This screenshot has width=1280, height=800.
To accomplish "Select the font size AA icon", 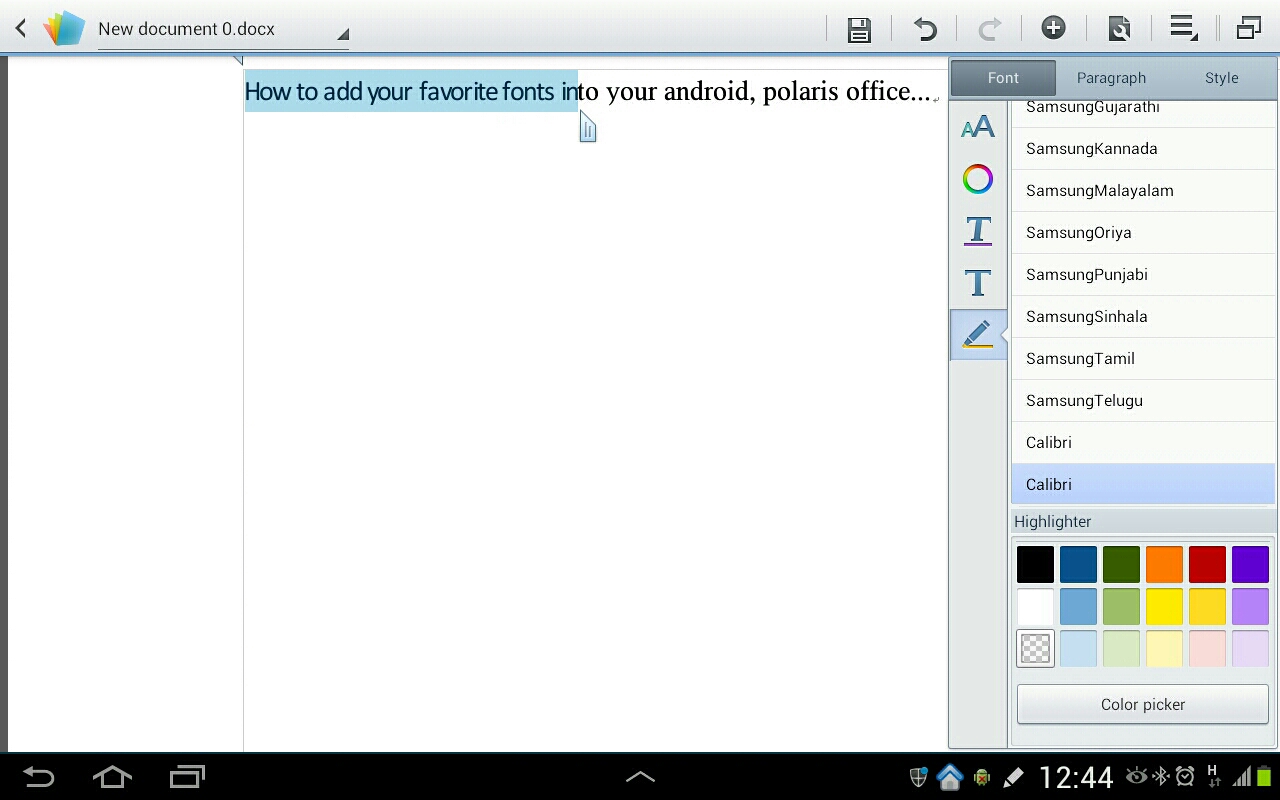I will (x=978, y=127).
